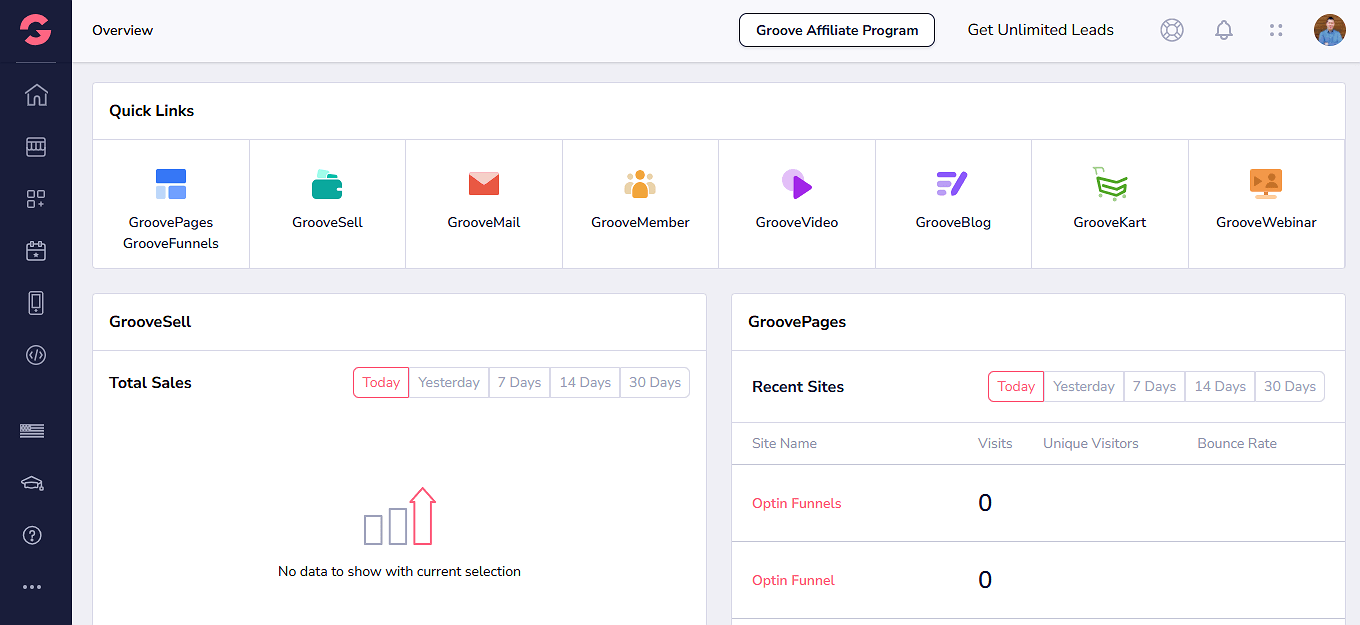Open the user profile avatar
Viewport: 1360px width, 625px height.
(1330, 30)
